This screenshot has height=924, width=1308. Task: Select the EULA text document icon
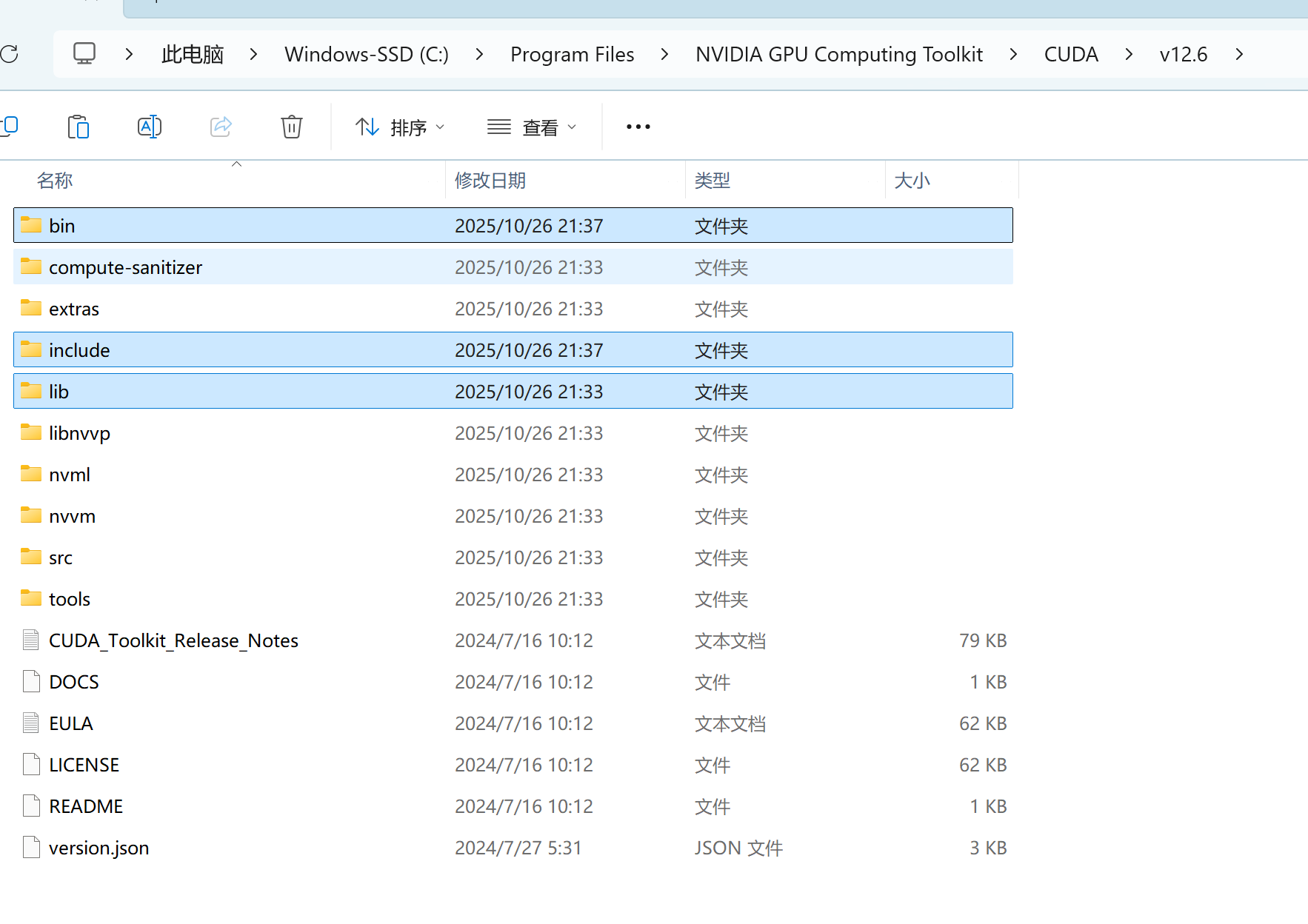click(x=31, y=723)
